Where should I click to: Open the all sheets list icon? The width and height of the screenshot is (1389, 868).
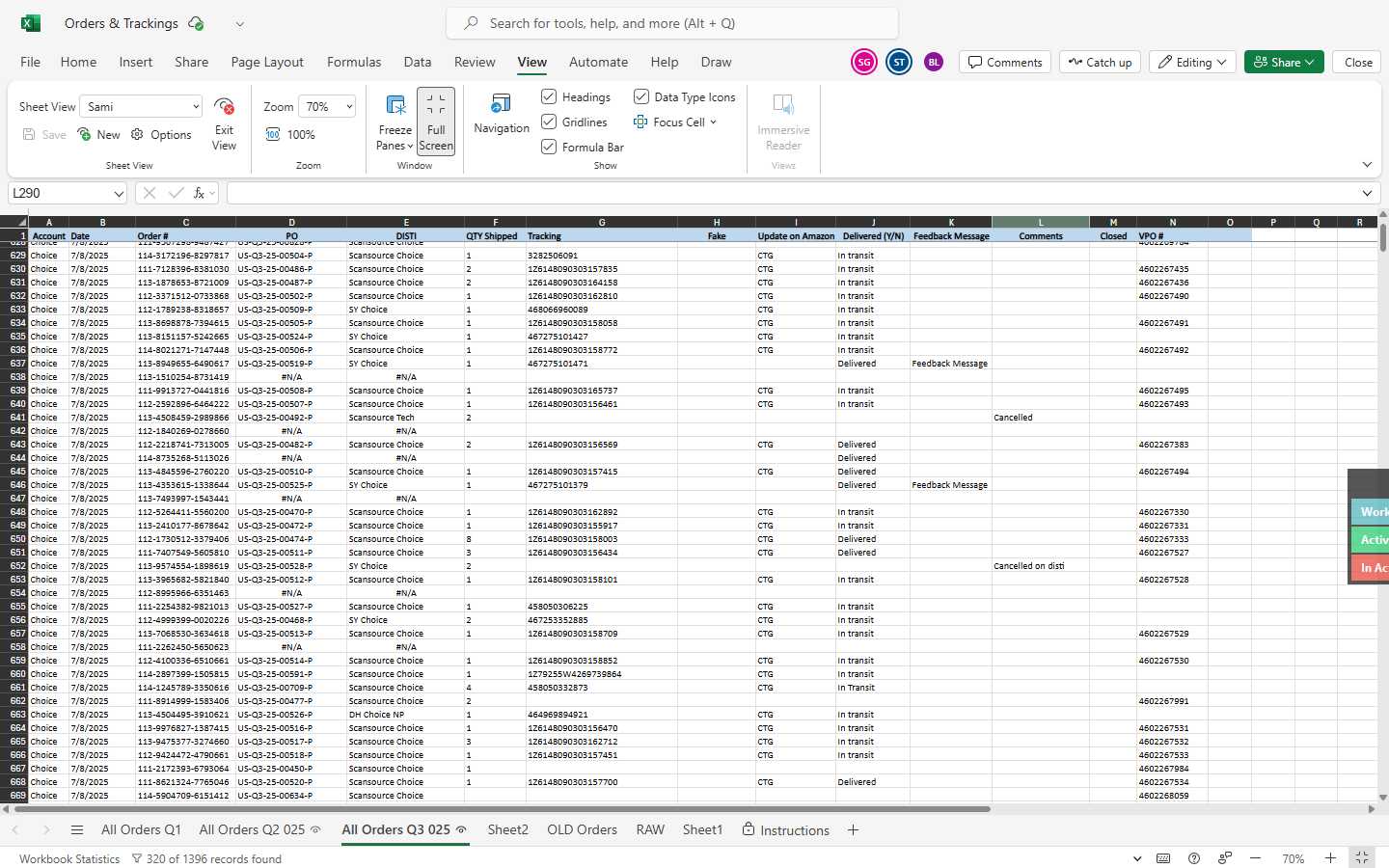pyautogui.click(x=77, y=829)
